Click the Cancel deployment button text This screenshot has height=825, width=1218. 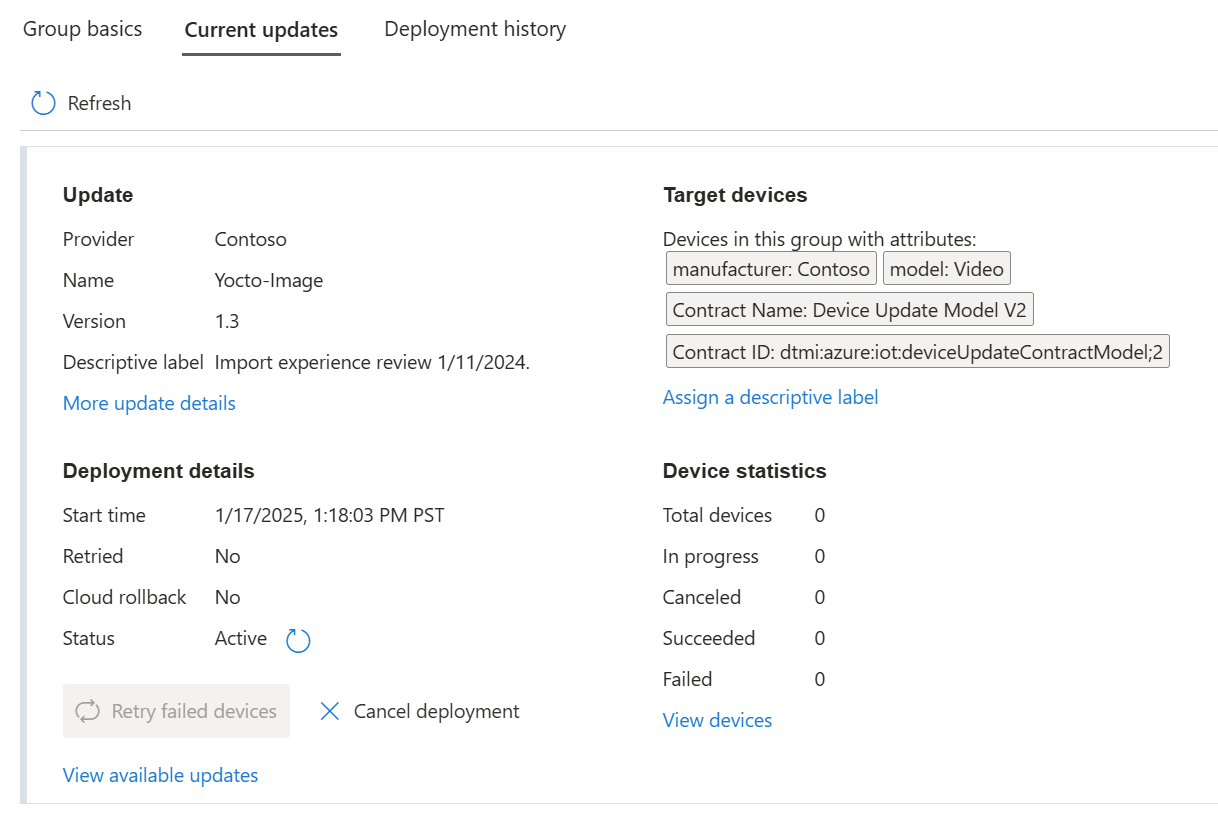(x=436, y=711)
